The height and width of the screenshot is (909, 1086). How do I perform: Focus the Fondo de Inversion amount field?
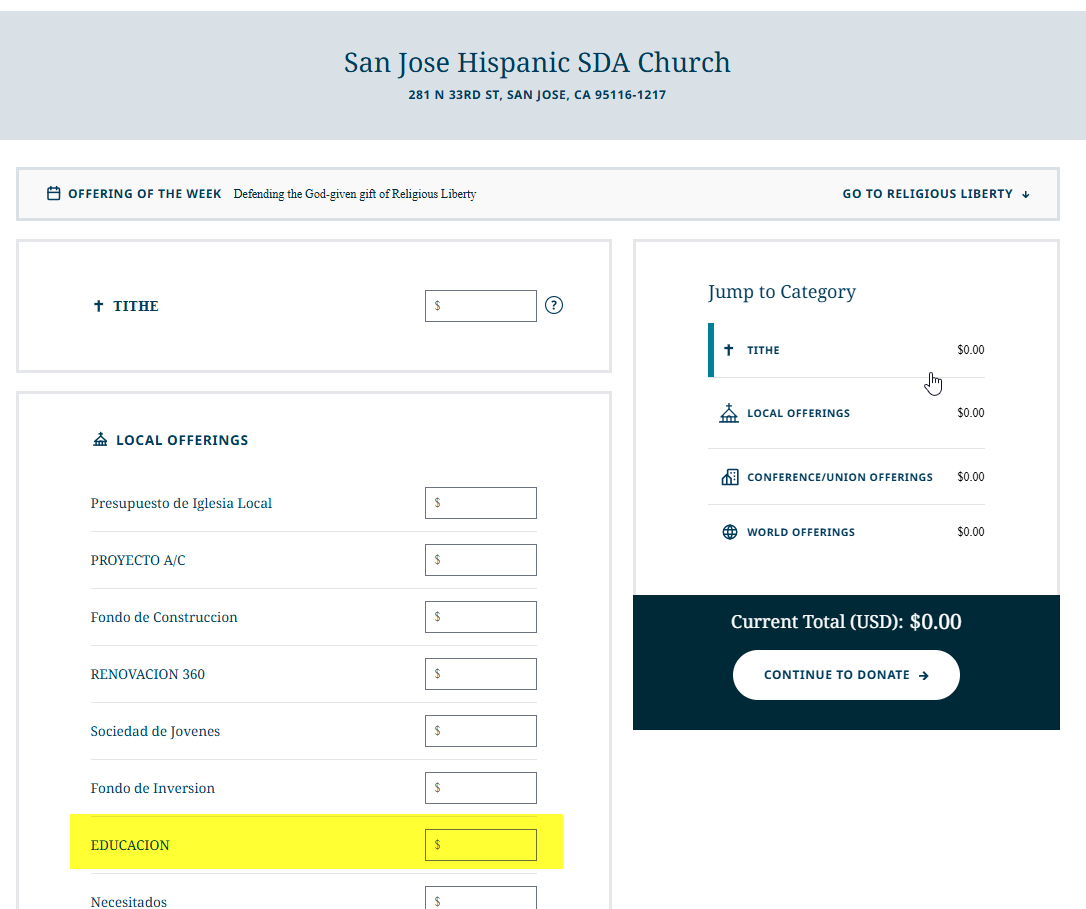pyautogui.click(x=481, y=788)
